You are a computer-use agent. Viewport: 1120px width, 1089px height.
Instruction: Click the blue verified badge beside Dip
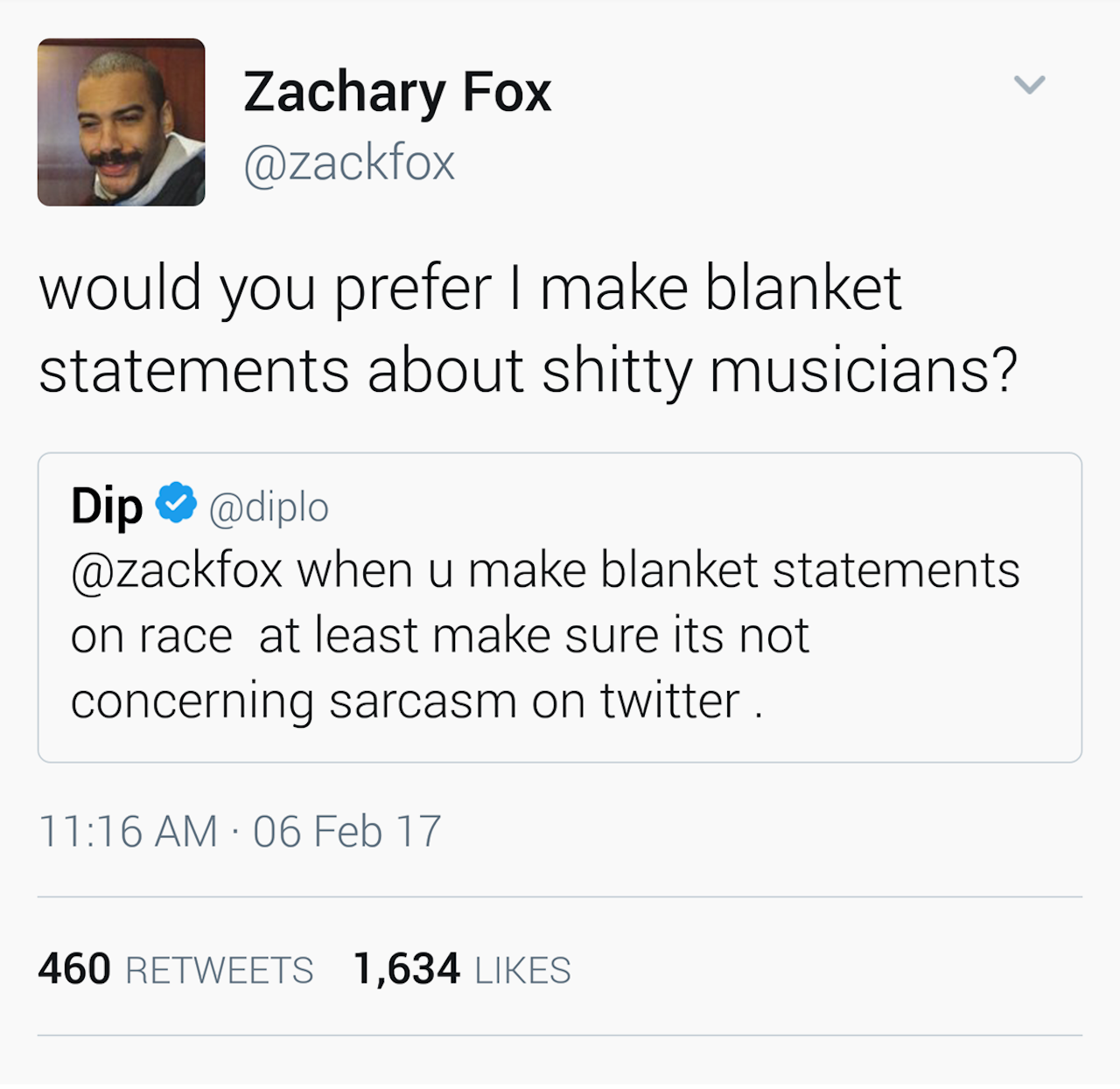[x=176, y=503]
